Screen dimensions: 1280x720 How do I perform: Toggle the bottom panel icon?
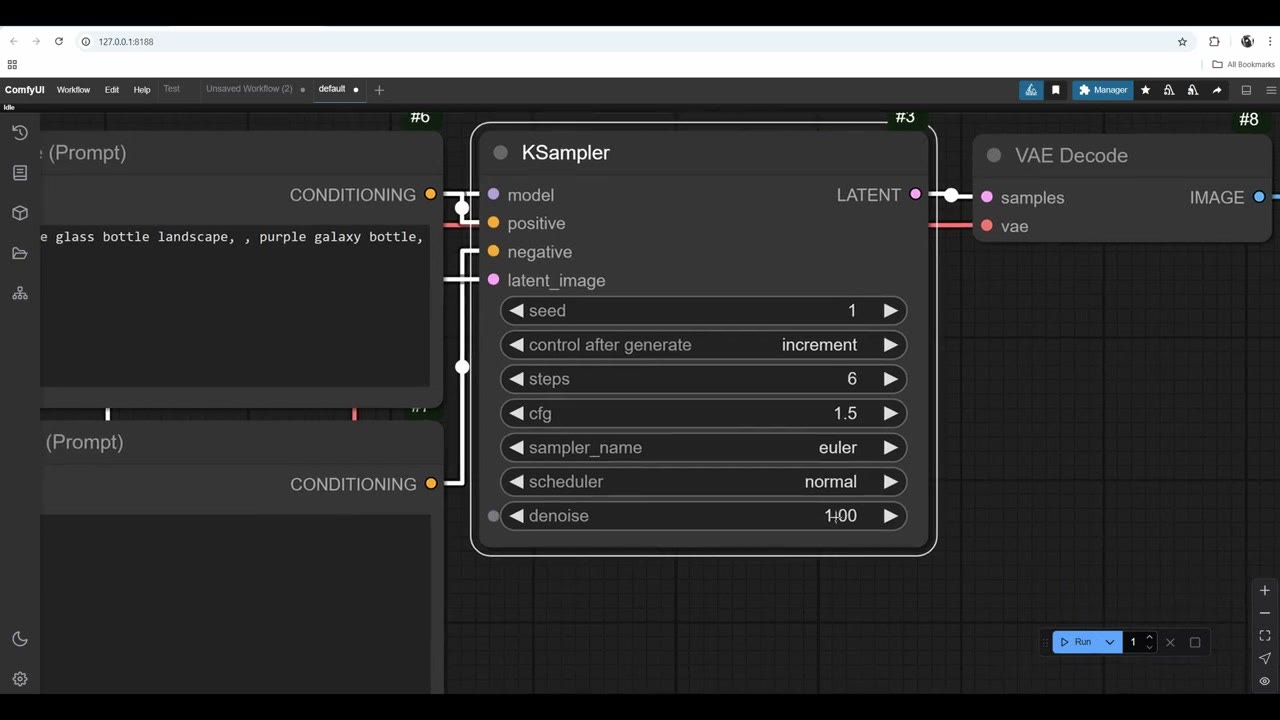pyautogui.click(x=1246, y=90)
